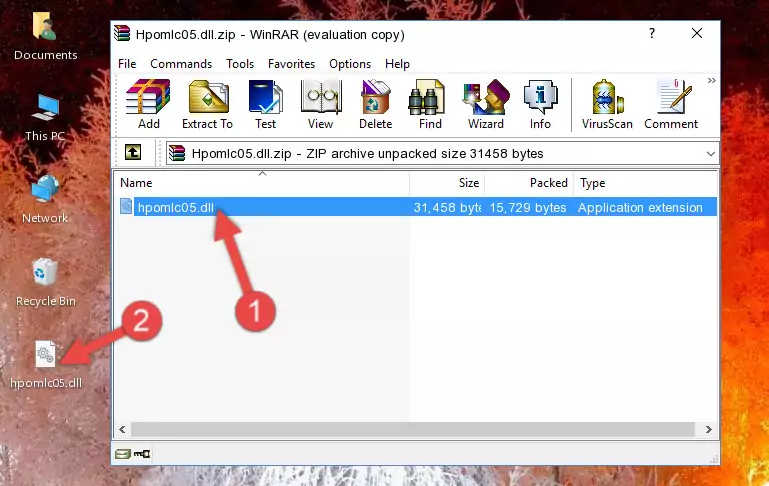The height and width of the screenshot is (486, 769).
Task: Show archive Info
Action: coord(540,104)
